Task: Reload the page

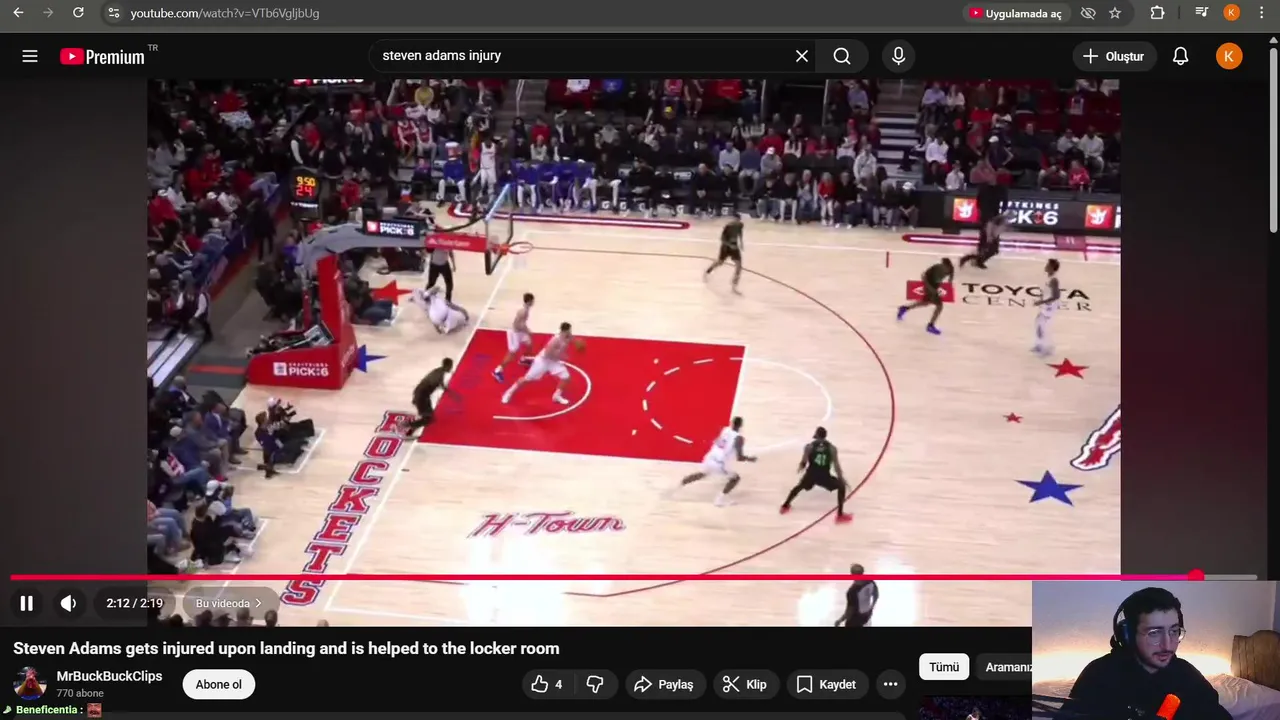Action: [x=78, y=13]
